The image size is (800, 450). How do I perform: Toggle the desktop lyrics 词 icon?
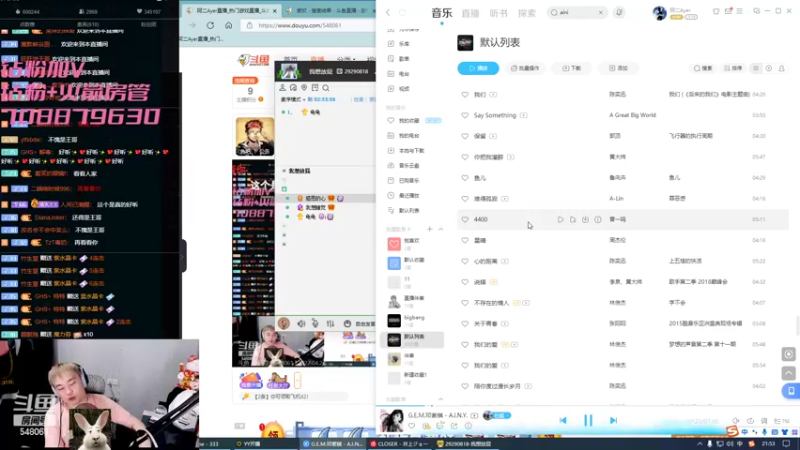pyautogui.click(x=764, y=421)
